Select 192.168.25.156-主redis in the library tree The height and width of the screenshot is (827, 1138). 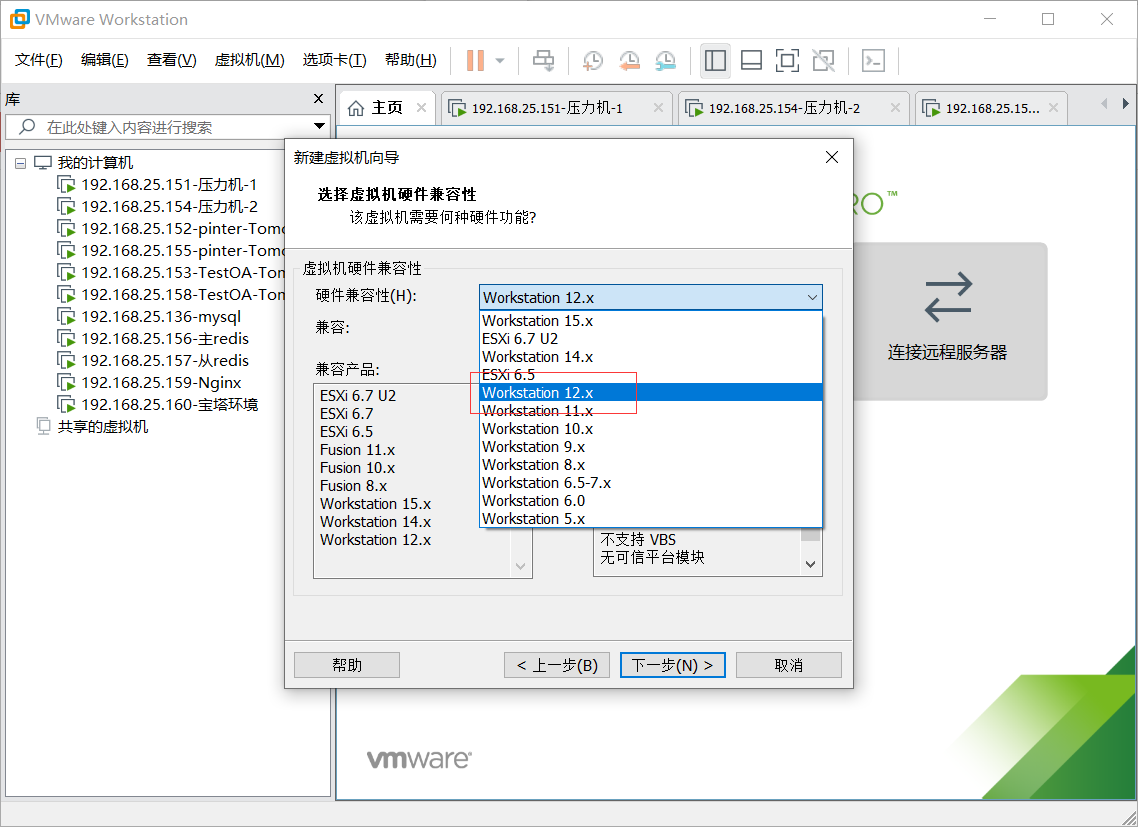(x=165, y=338)
